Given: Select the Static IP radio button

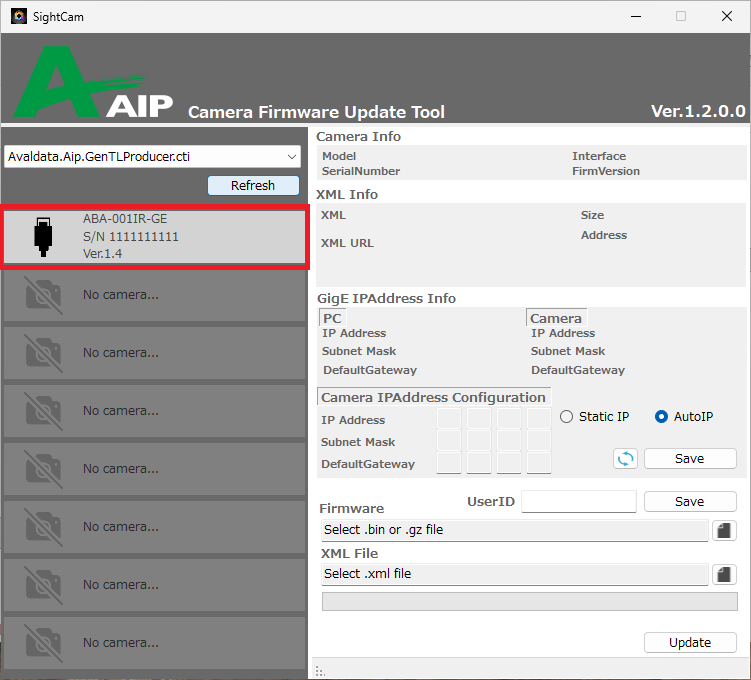Looking at the screenshot, I should click(x=594, y=417).
